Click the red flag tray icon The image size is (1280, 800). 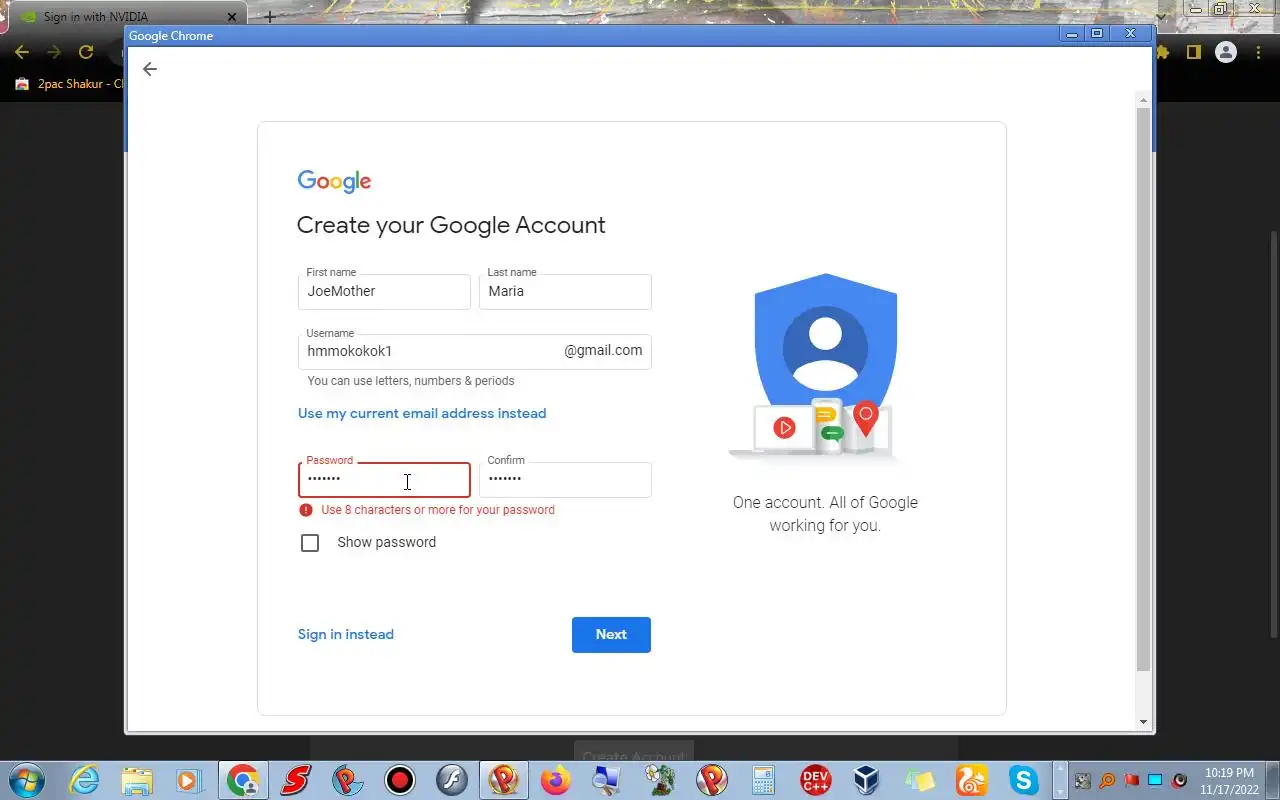tap(1132, 780)
